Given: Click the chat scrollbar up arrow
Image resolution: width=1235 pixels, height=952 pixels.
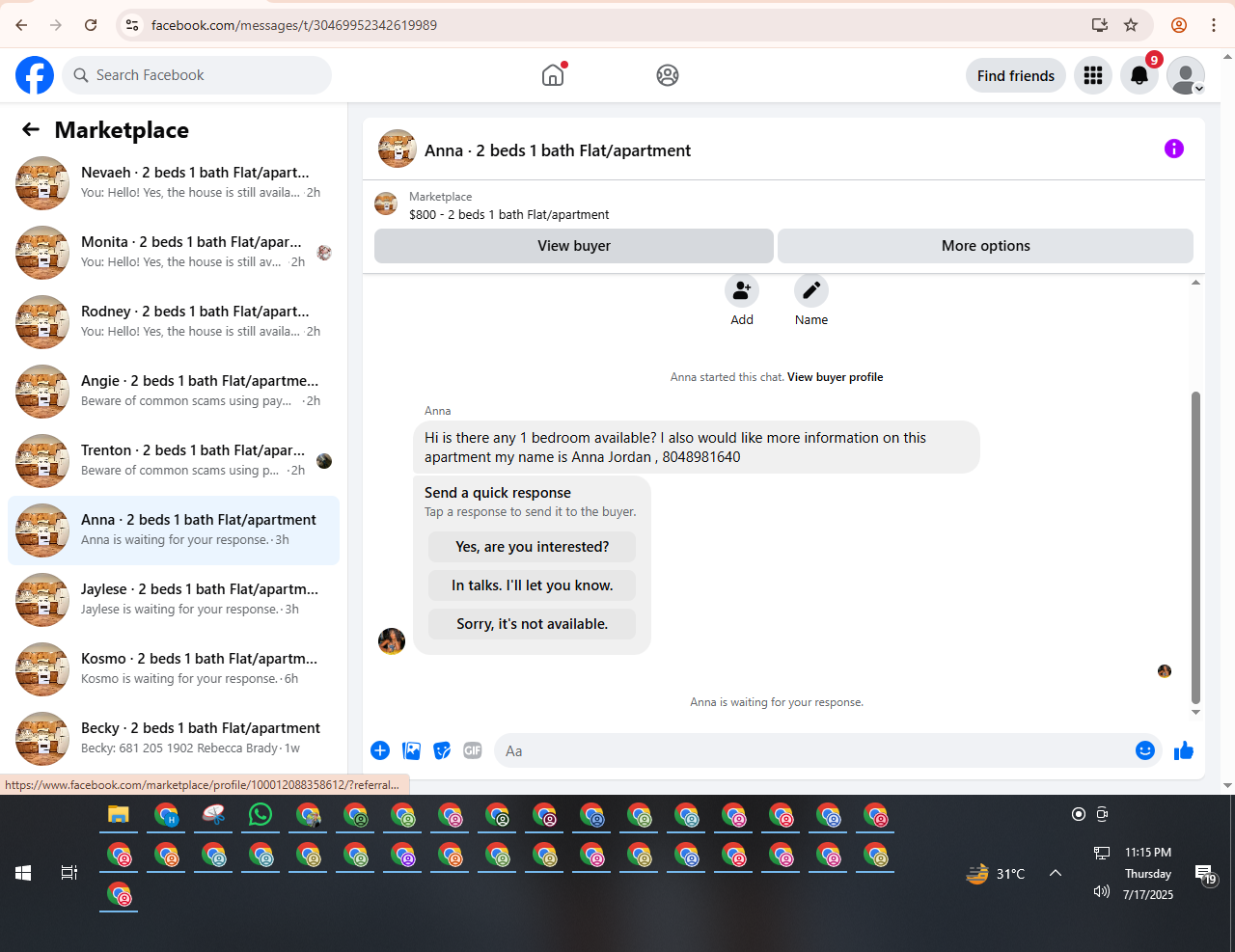Looking at the screenshot, I should point(1196,283).
